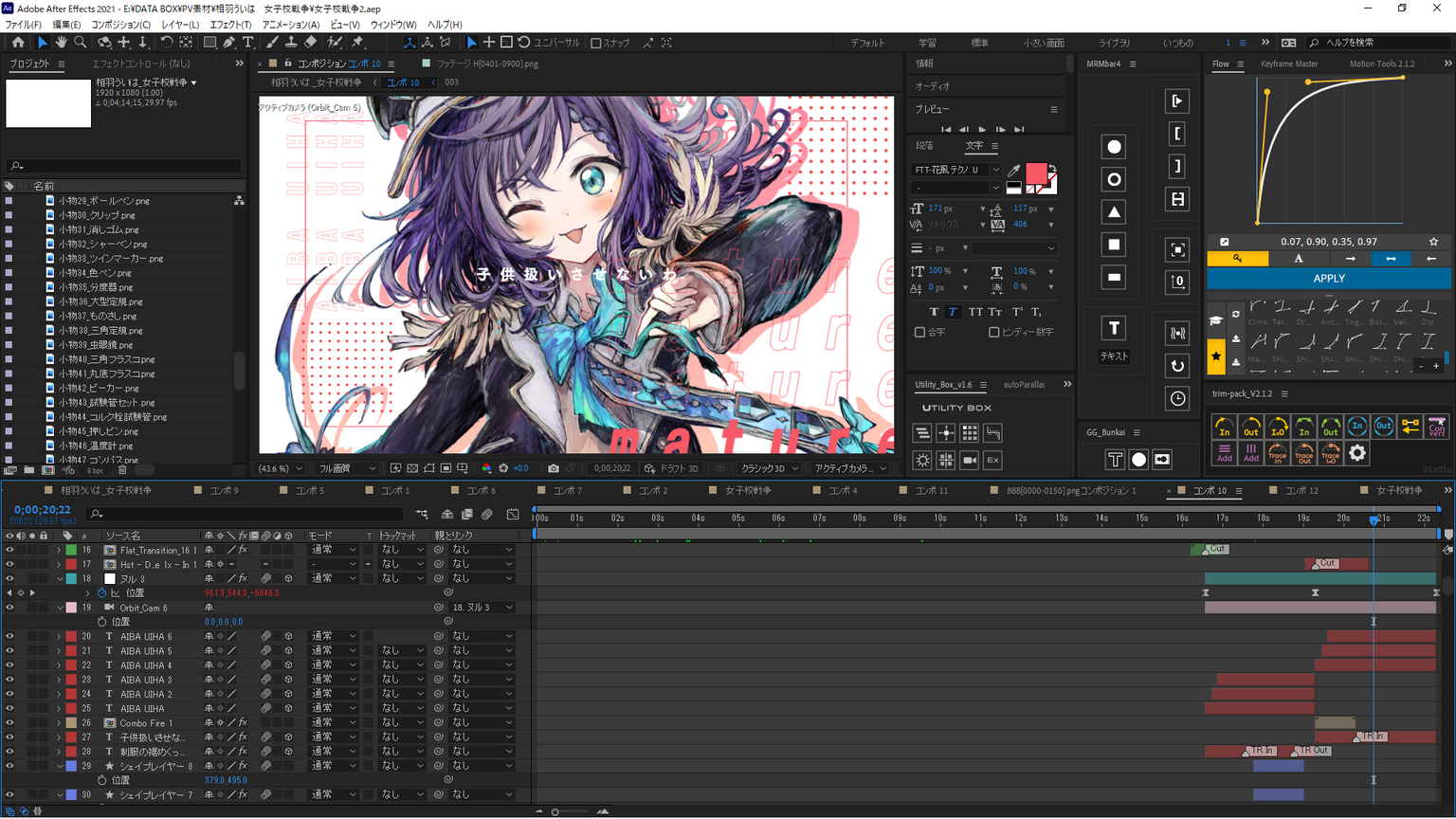Click the gear icon in trim-pack panel

pyautogui.click(x=1357, y=453)
